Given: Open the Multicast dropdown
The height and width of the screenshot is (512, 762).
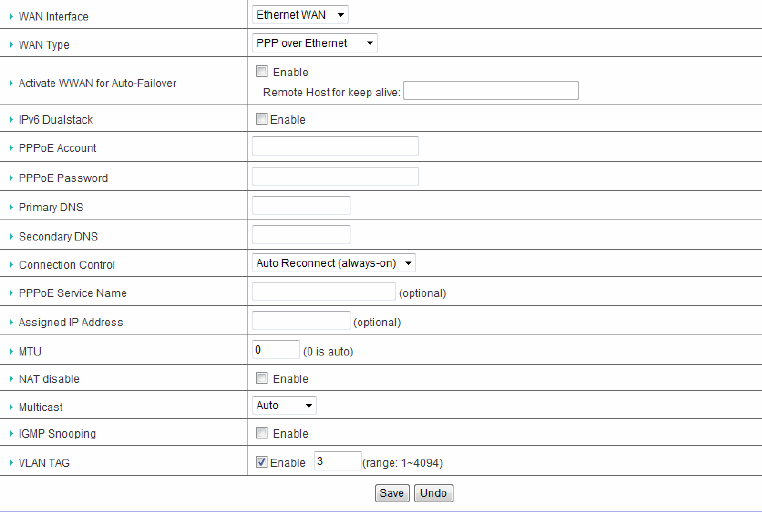Looking at the screenshot, I should coord(284,405).
